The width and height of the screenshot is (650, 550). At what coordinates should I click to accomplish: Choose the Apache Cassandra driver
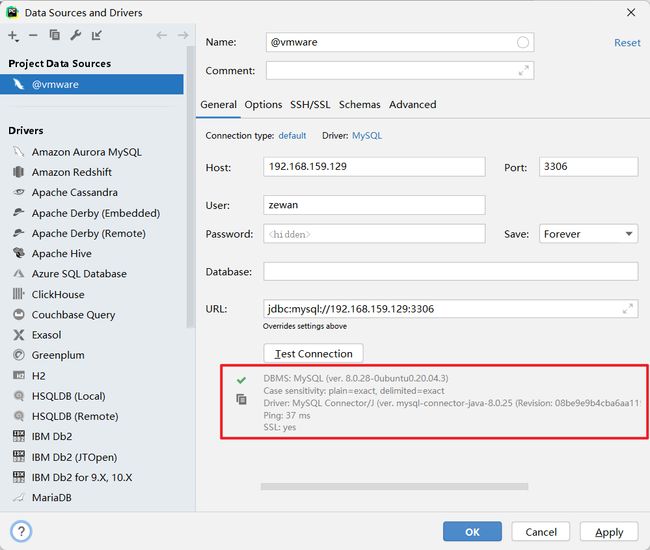point(75,192)
